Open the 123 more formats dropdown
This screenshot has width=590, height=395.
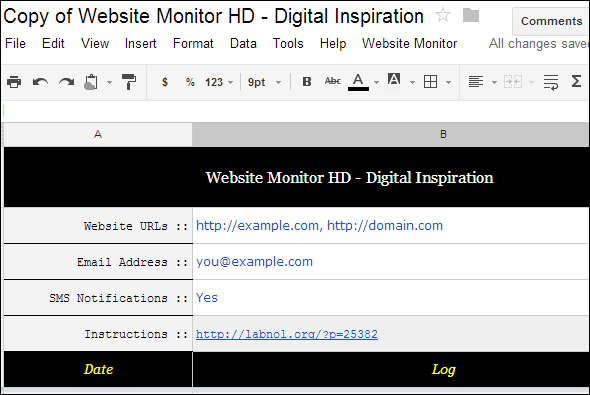click(x=219, y=82)
